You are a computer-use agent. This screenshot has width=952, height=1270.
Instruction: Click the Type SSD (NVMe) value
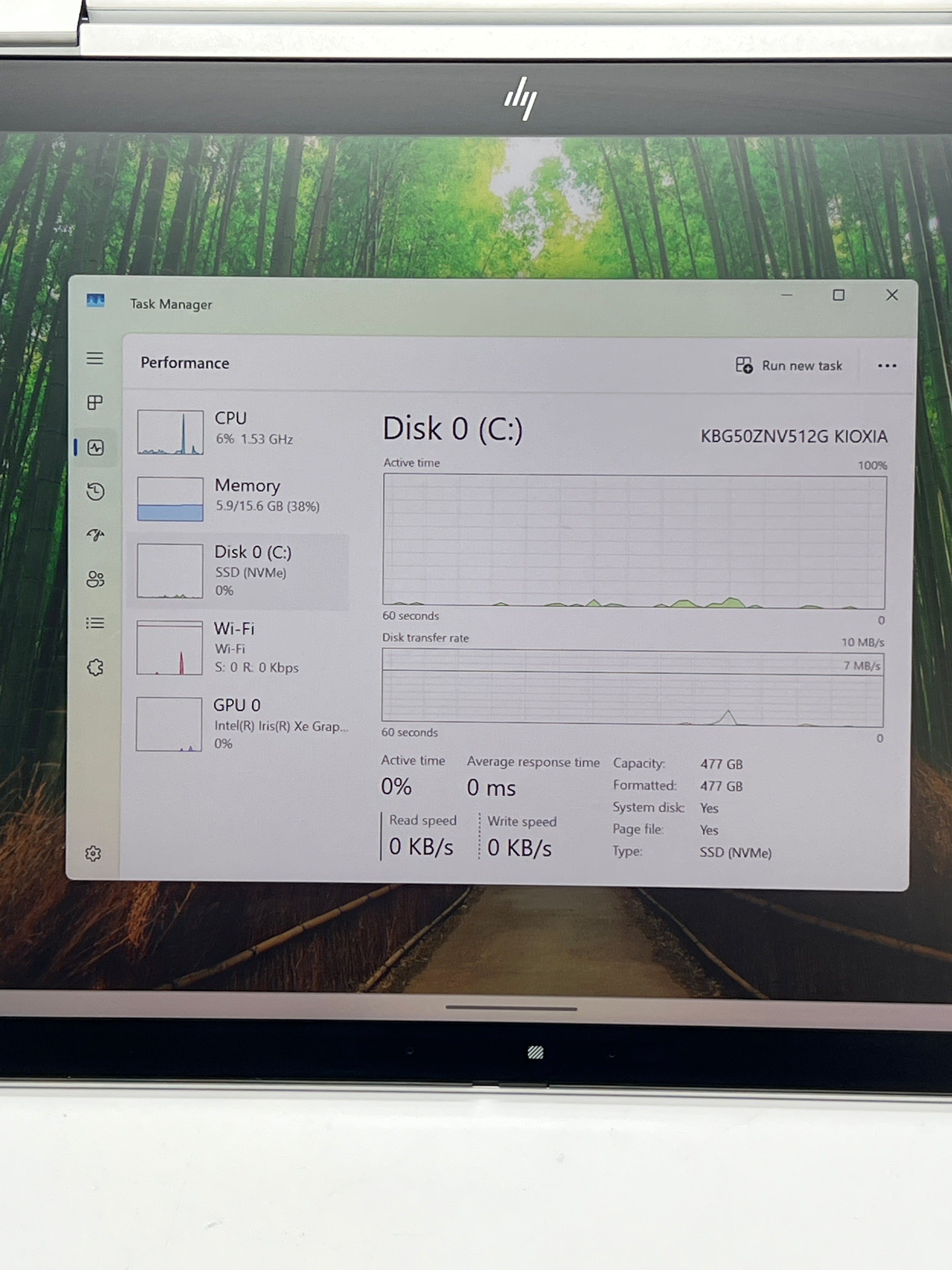point(736,853)
